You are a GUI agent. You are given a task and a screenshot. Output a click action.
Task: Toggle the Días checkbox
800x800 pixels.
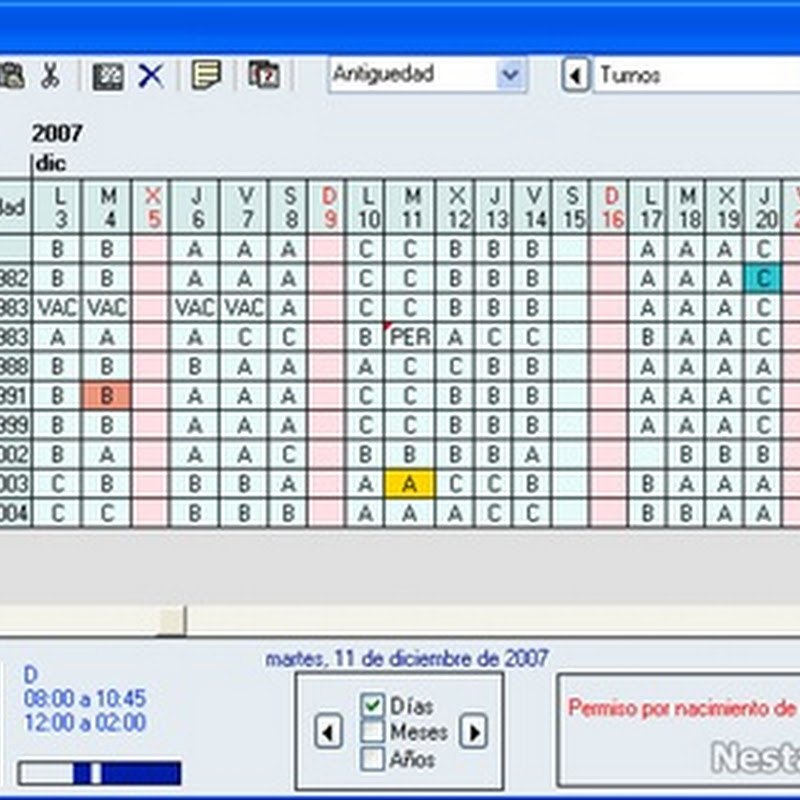(372, 706)
